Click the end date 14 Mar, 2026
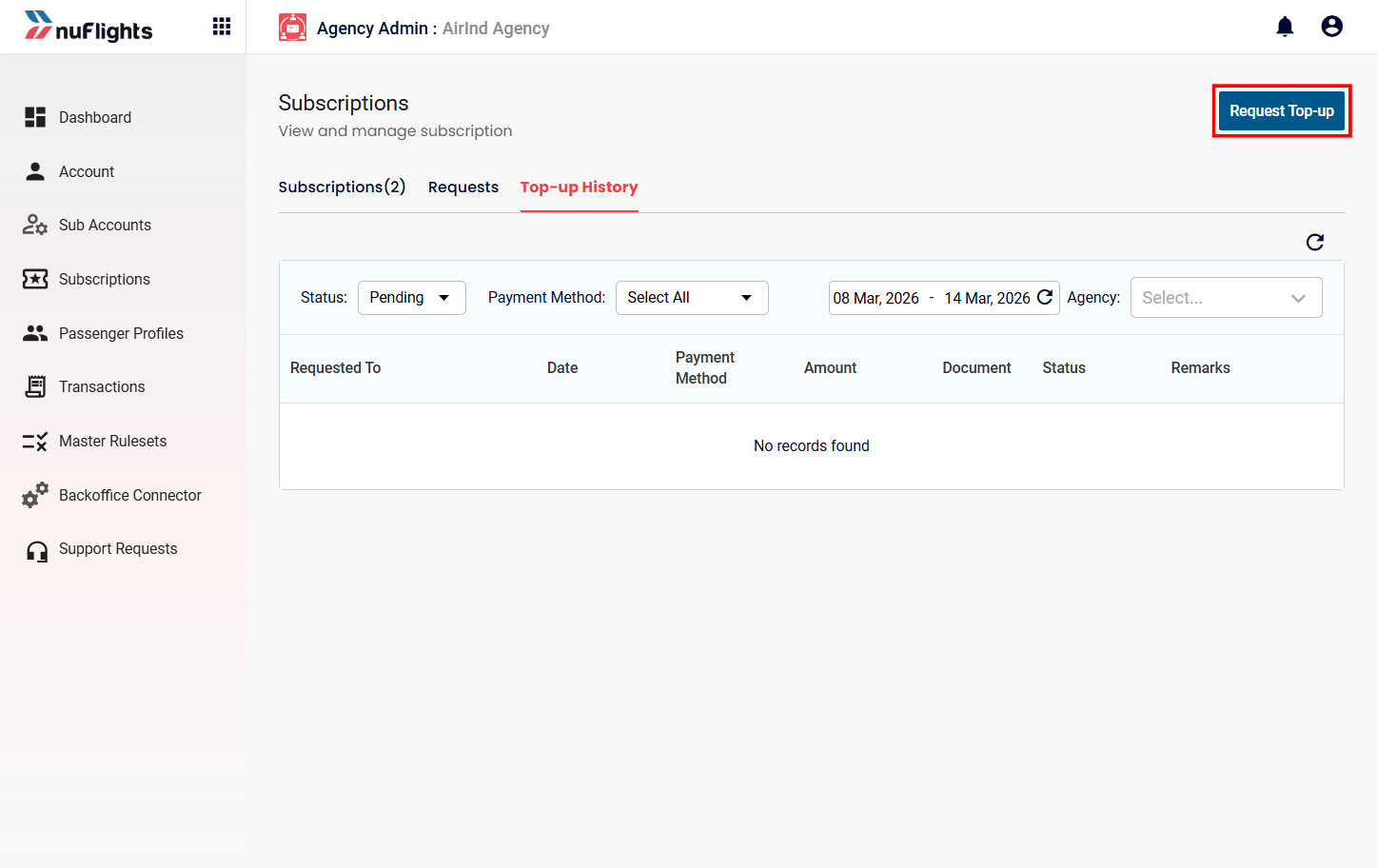 [x=987, y=298]
